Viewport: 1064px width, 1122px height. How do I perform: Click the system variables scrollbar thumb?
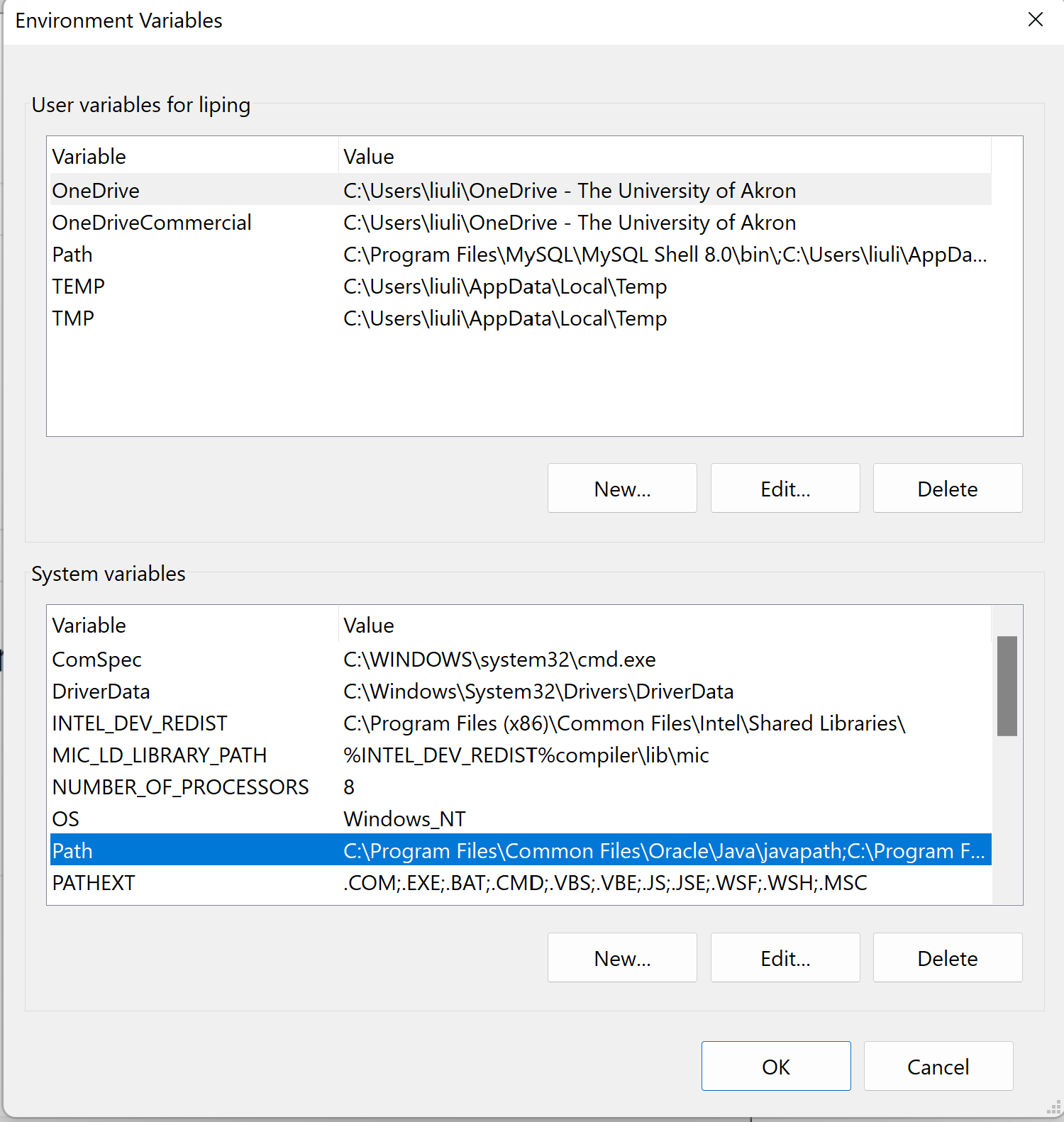(x=1007, y=686)
